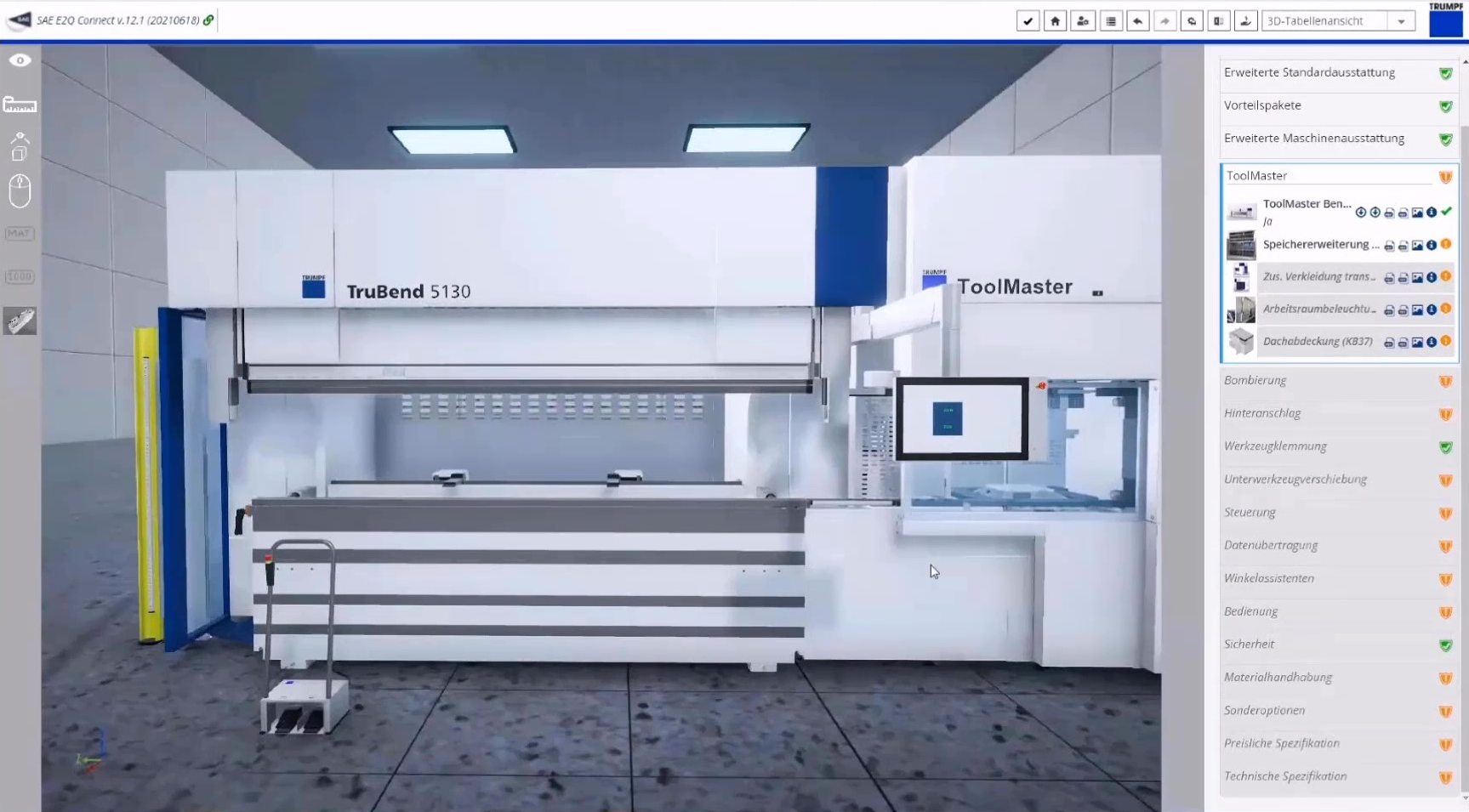Open the Winkelassistenten section
The height and width of the screenshot is (812, 1469).
pyautogui.click(x=1339, y=579)
